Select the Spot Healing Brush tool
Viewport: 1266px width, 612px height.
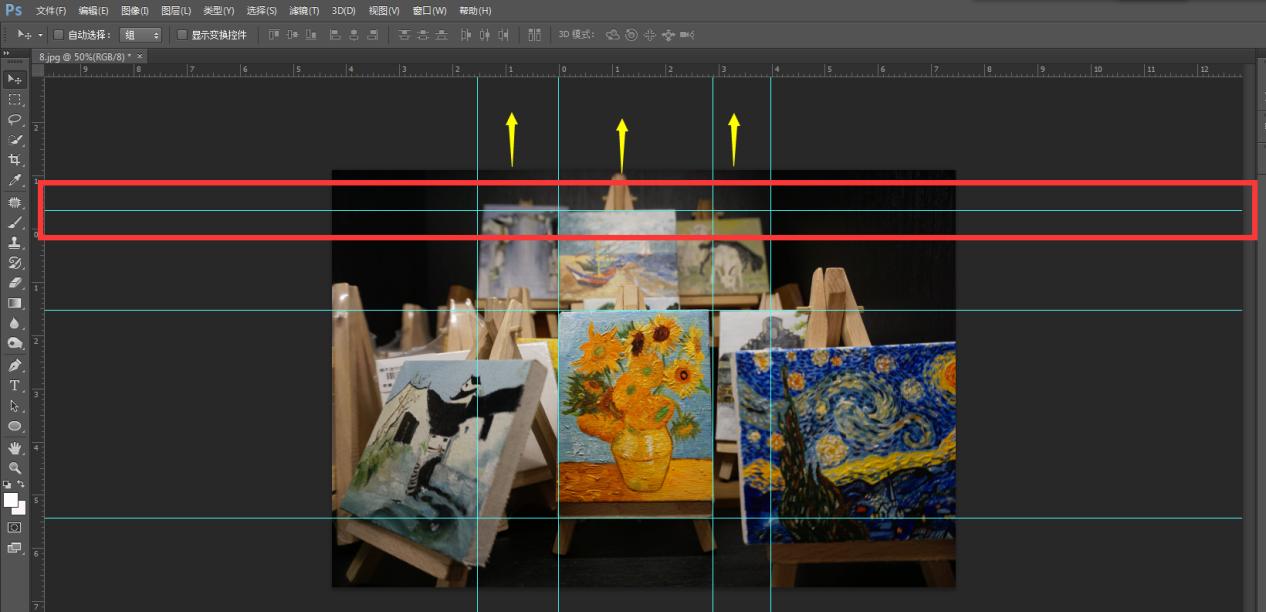[15, 202]
